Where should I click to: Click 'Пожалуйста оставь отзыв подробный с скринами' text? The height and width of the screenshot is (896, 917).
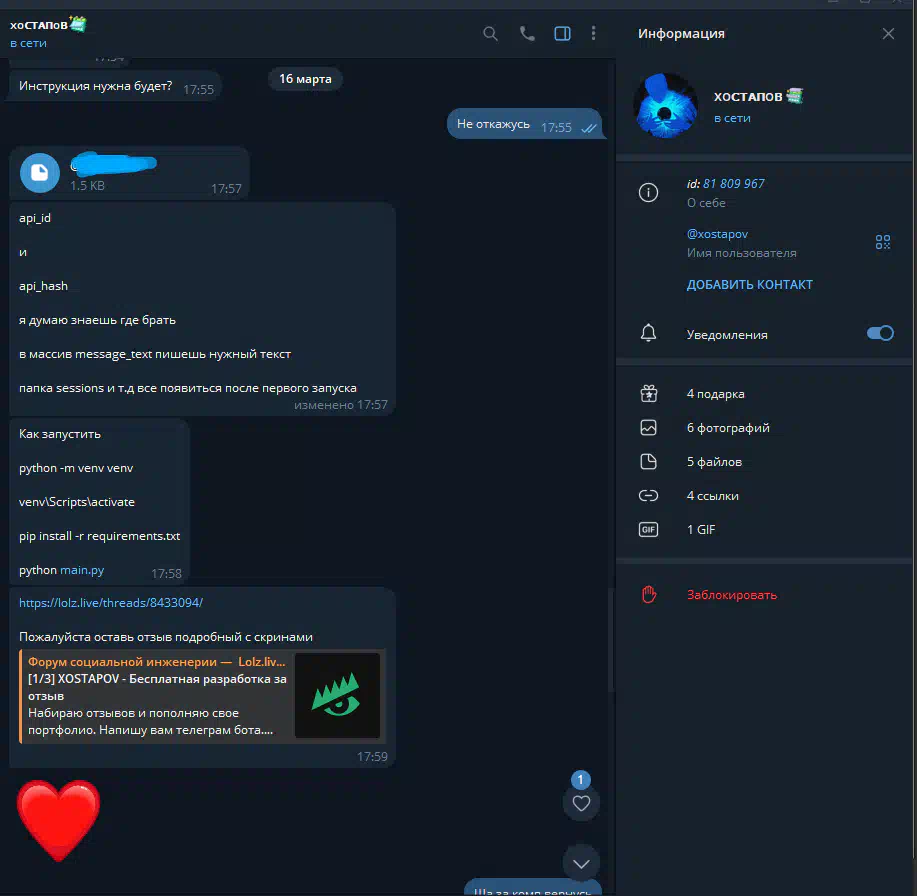click(166, 637)
